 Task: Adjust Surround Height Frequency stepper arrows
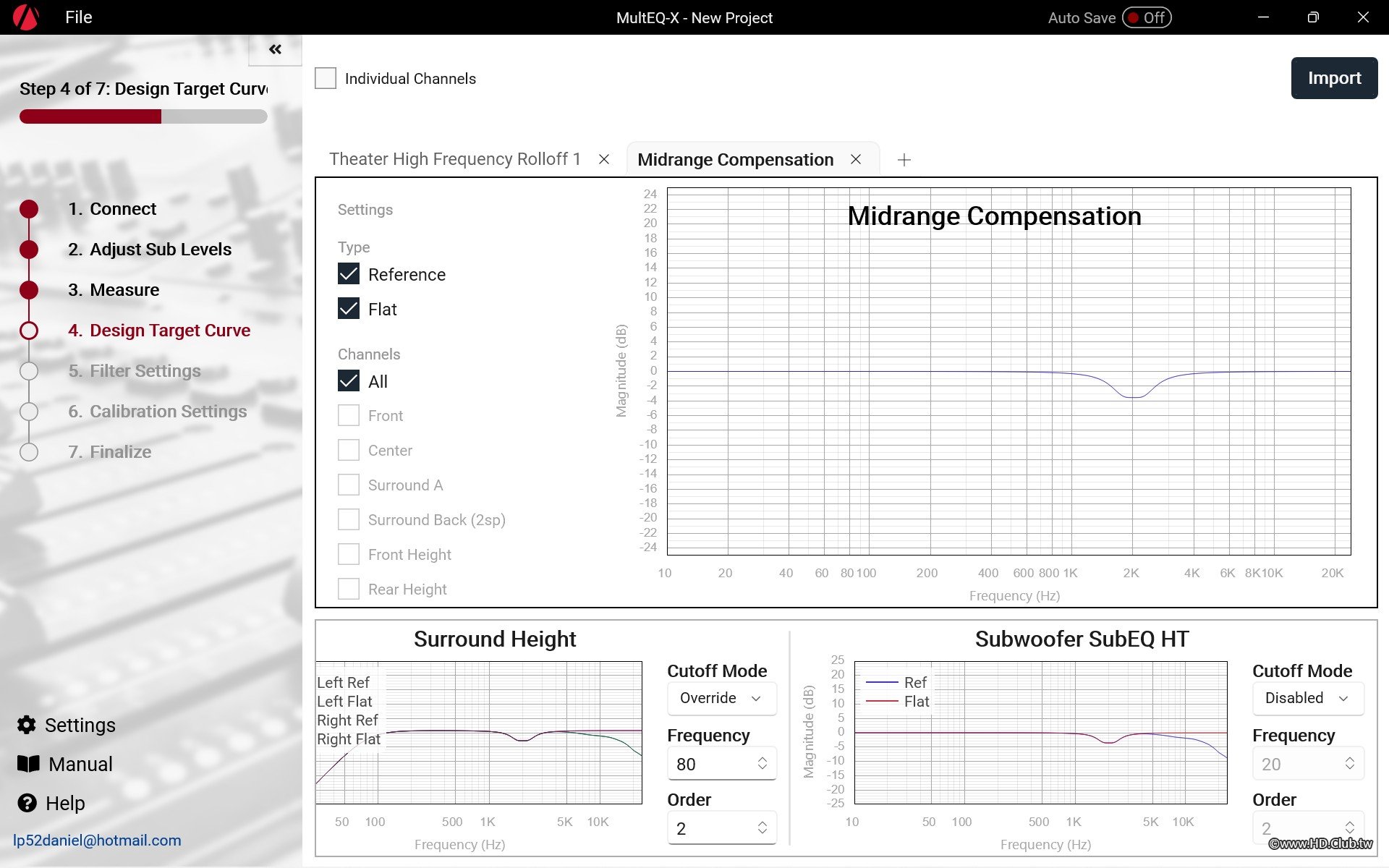coord(762,764)
